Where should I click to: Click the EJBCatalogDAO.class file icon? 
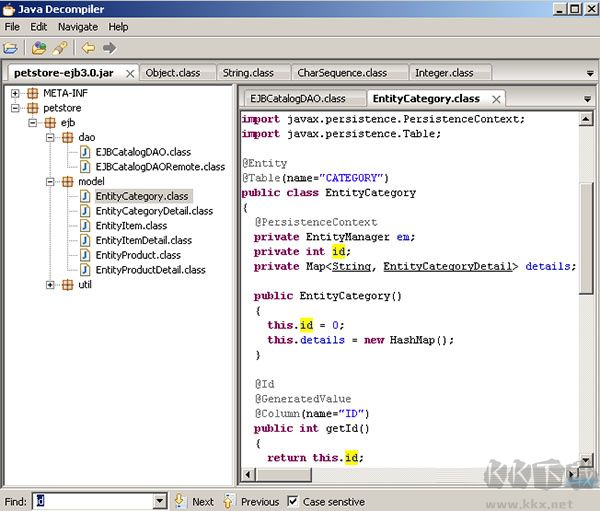(85, 152)
